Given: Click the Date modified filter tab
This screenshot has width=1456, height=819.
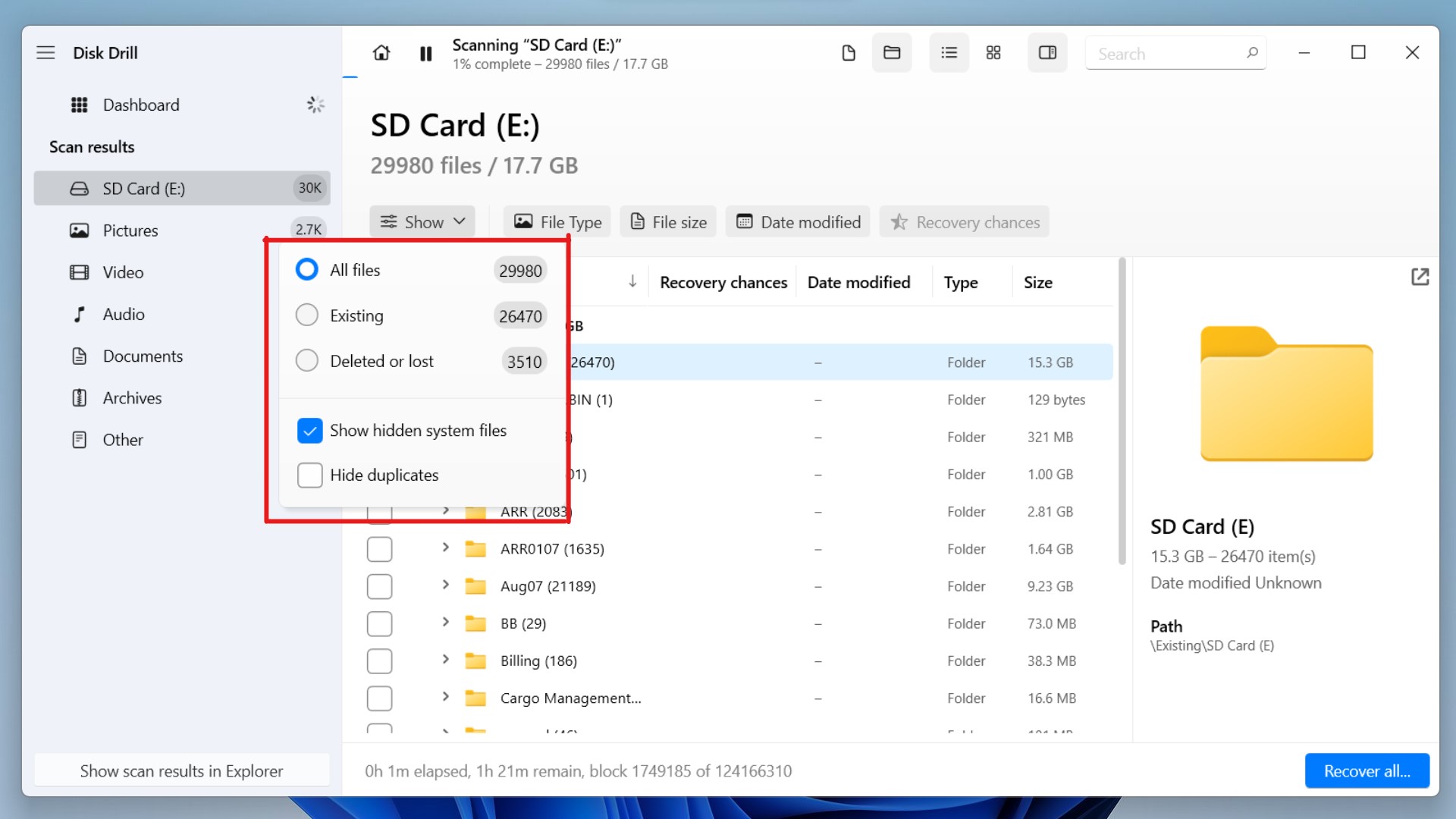Looking at the screenshot, I should [x=800, y=221].
